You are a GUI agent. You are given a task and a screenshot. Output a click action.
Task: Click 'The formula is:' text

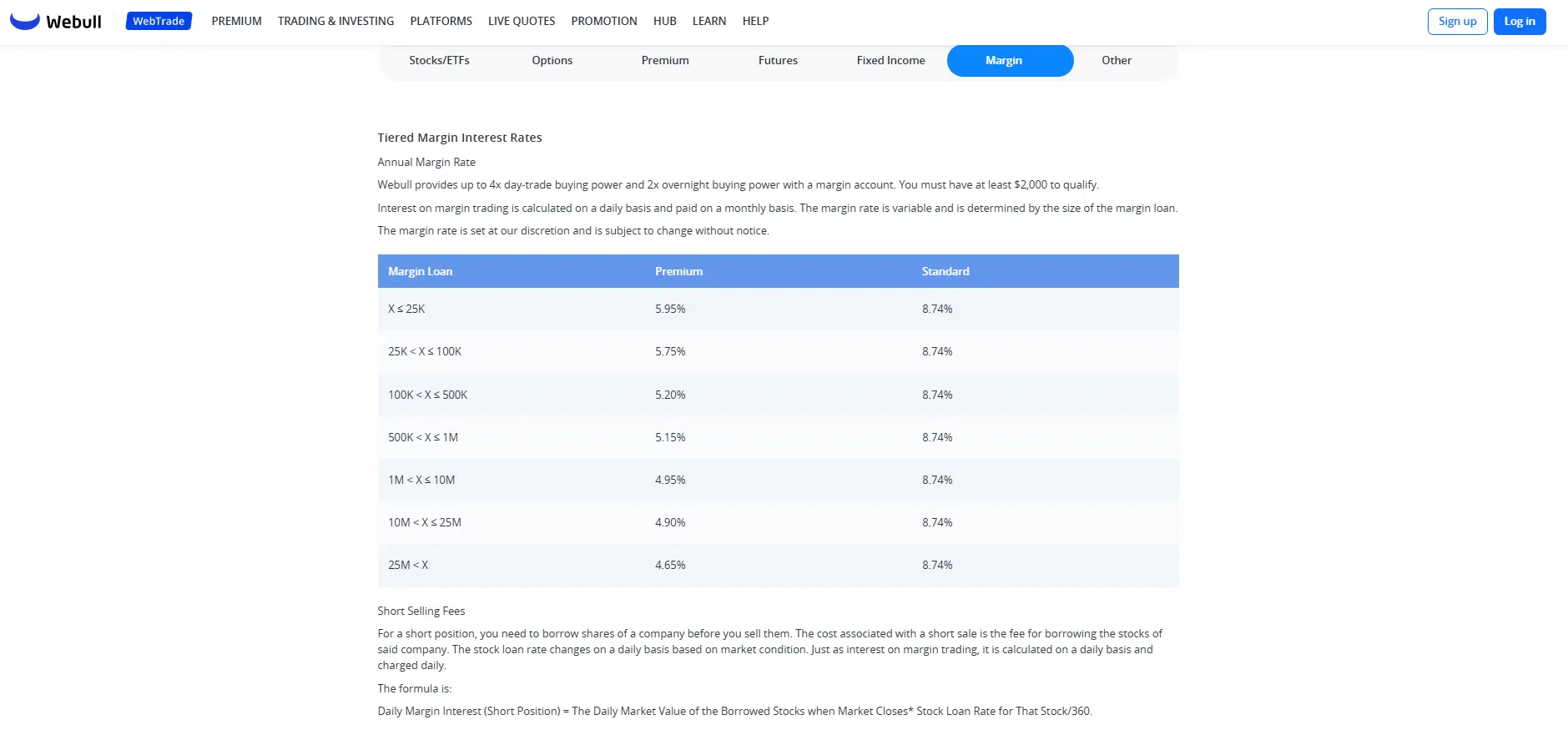point(414,688)
